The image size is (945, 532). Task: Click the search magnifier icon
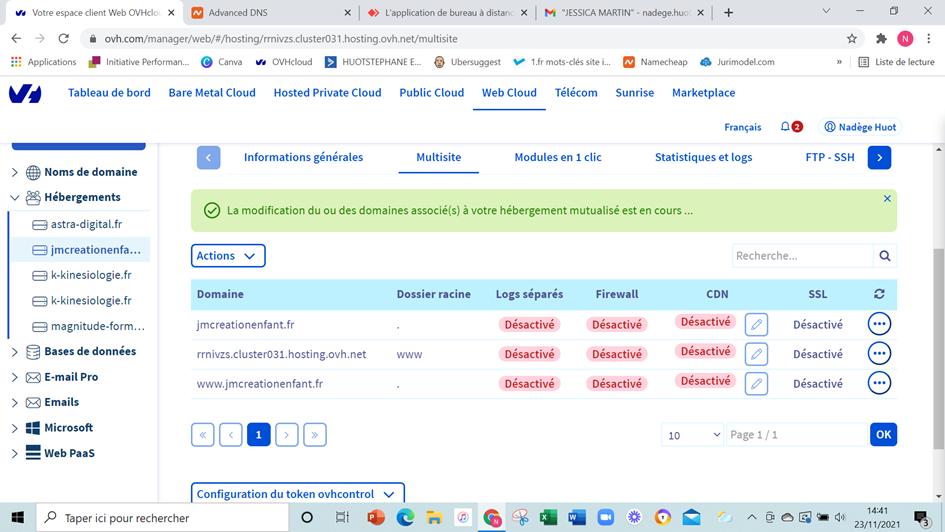pyautogui.click(x=885, y=256)
